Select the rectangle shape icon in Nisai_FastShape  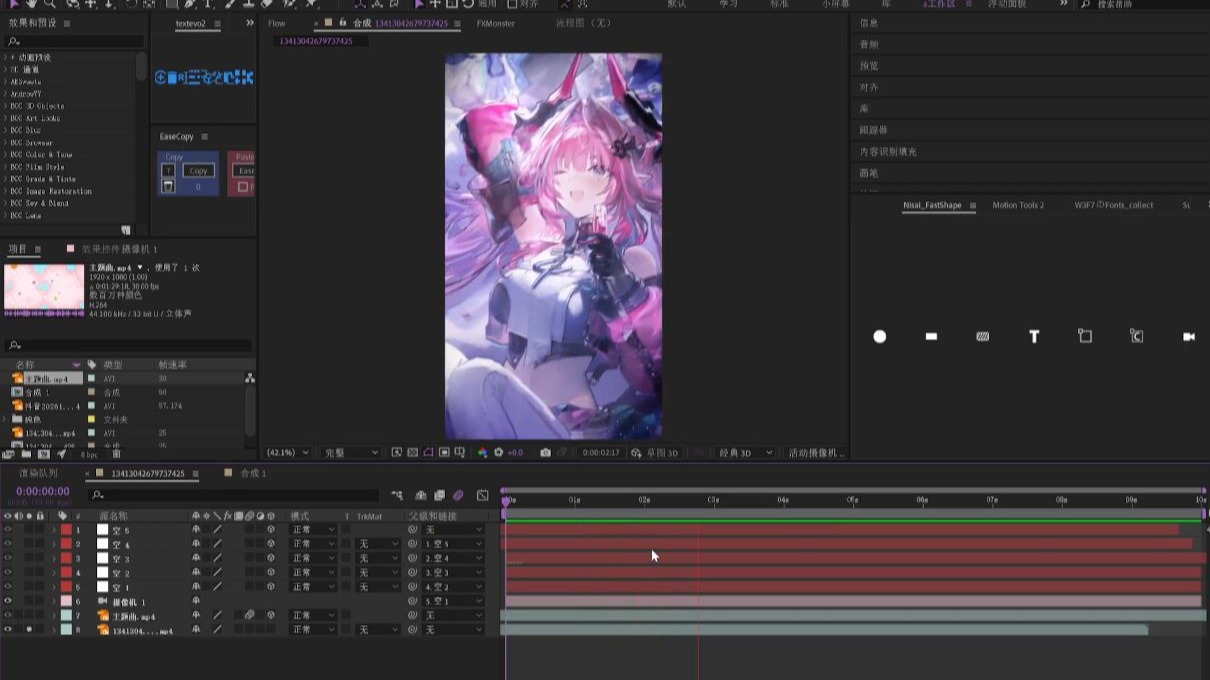(931, 337)
